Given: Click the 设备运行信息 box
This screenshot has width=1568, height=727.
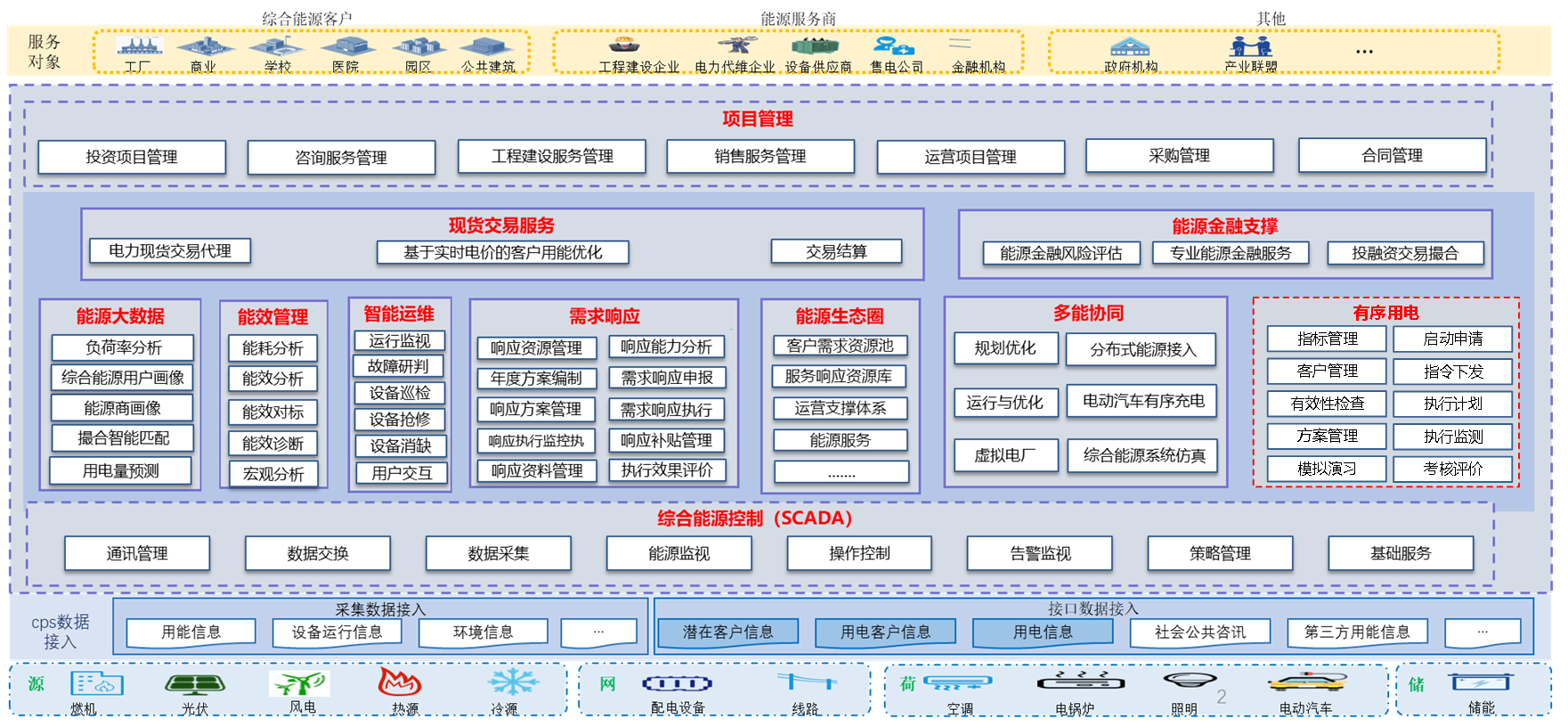Looking at the screenshot, I should (337, 632).
